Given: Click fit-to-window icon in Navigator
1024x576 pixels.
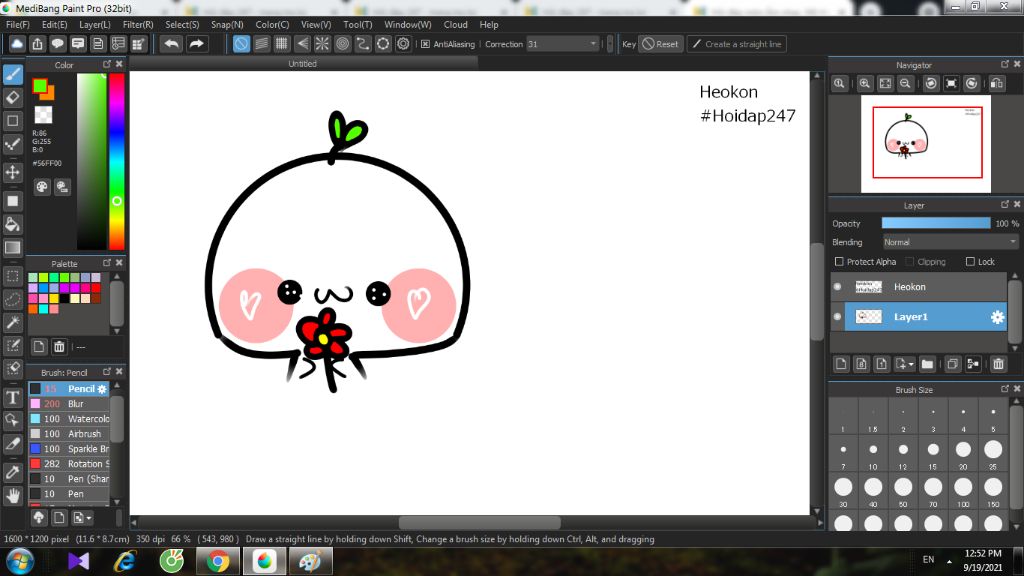Looking at the screenshot, I should pos(885,84).
